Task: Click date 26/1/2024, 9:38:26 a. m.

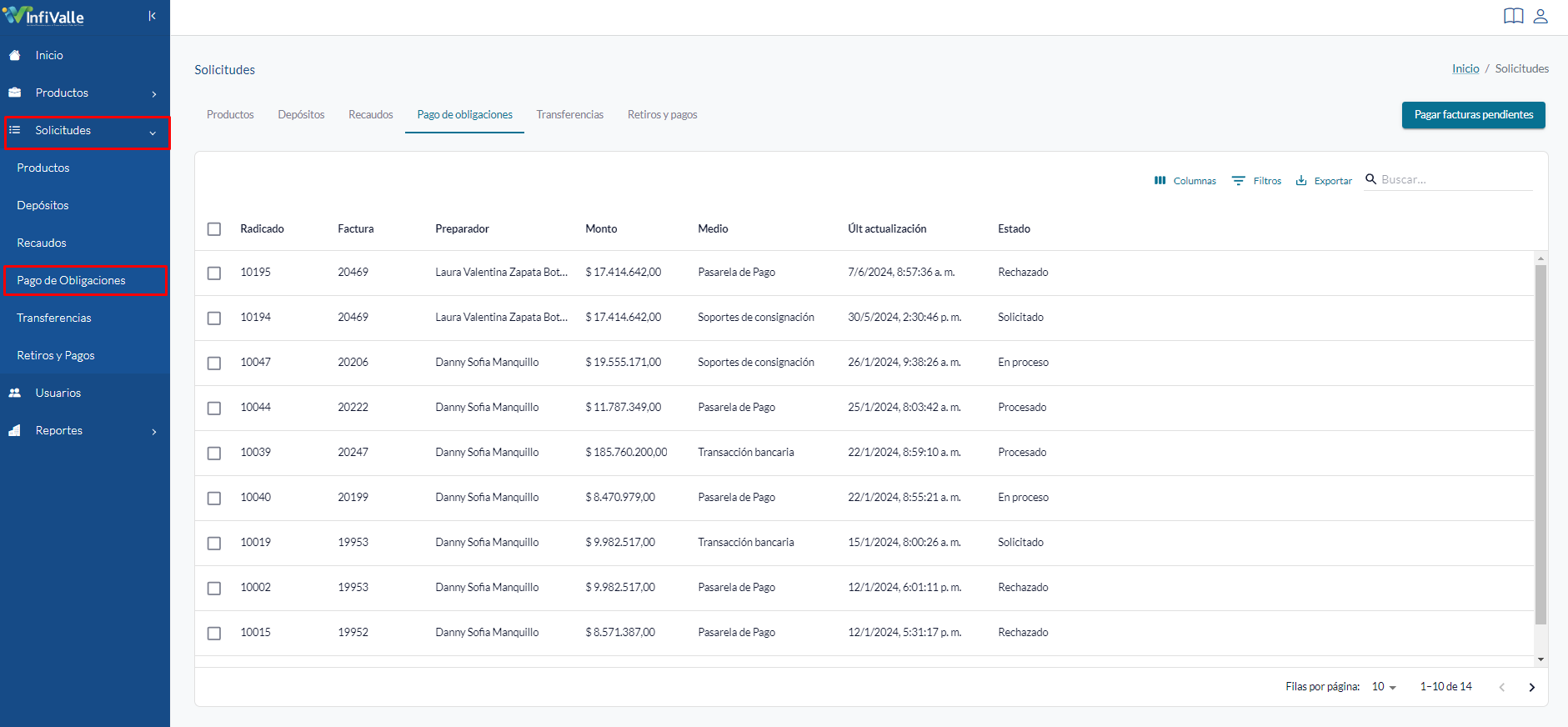Action: tap(904, 362)
